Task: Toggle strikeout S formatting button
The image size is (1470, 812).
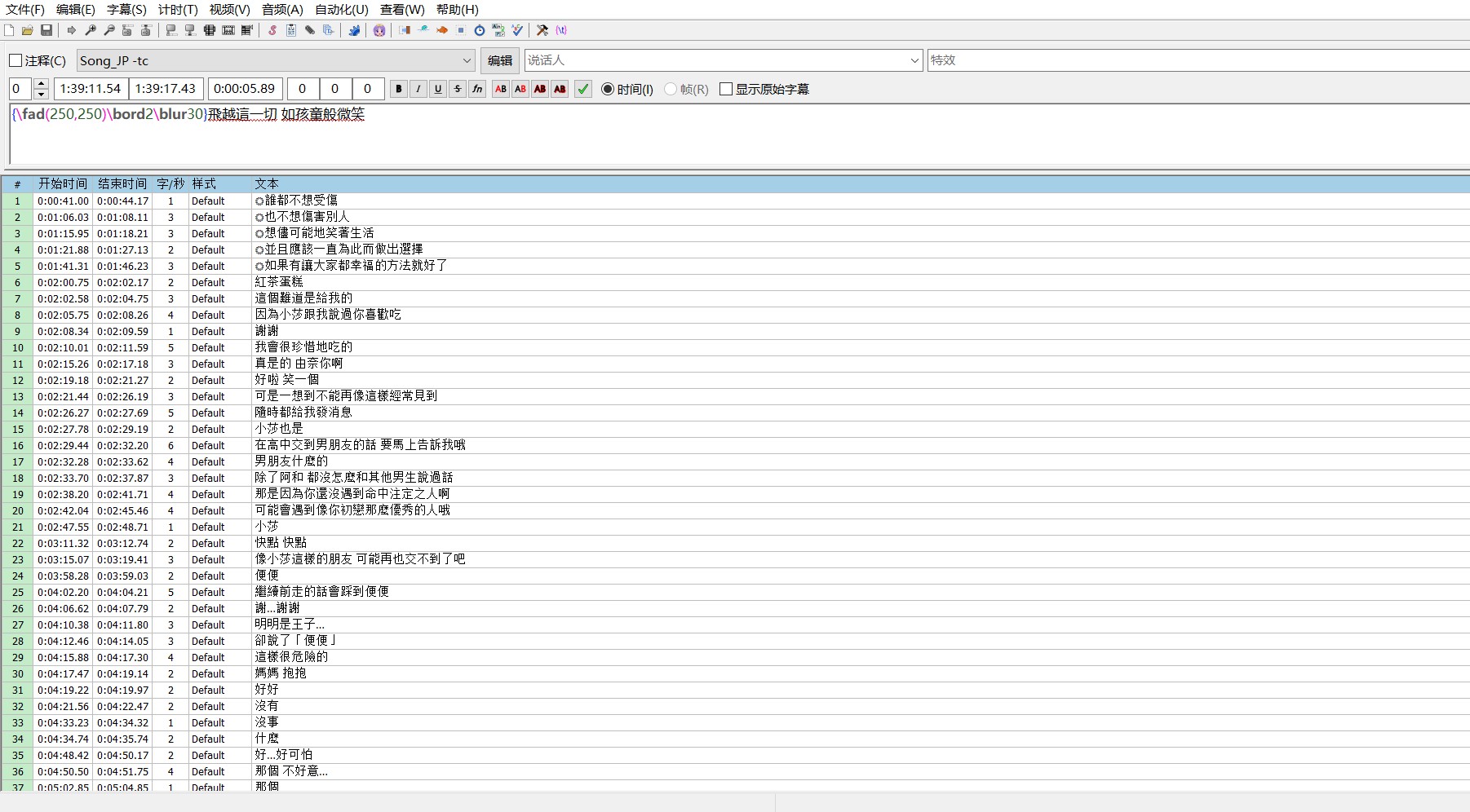Action: (x=458, y=89)
